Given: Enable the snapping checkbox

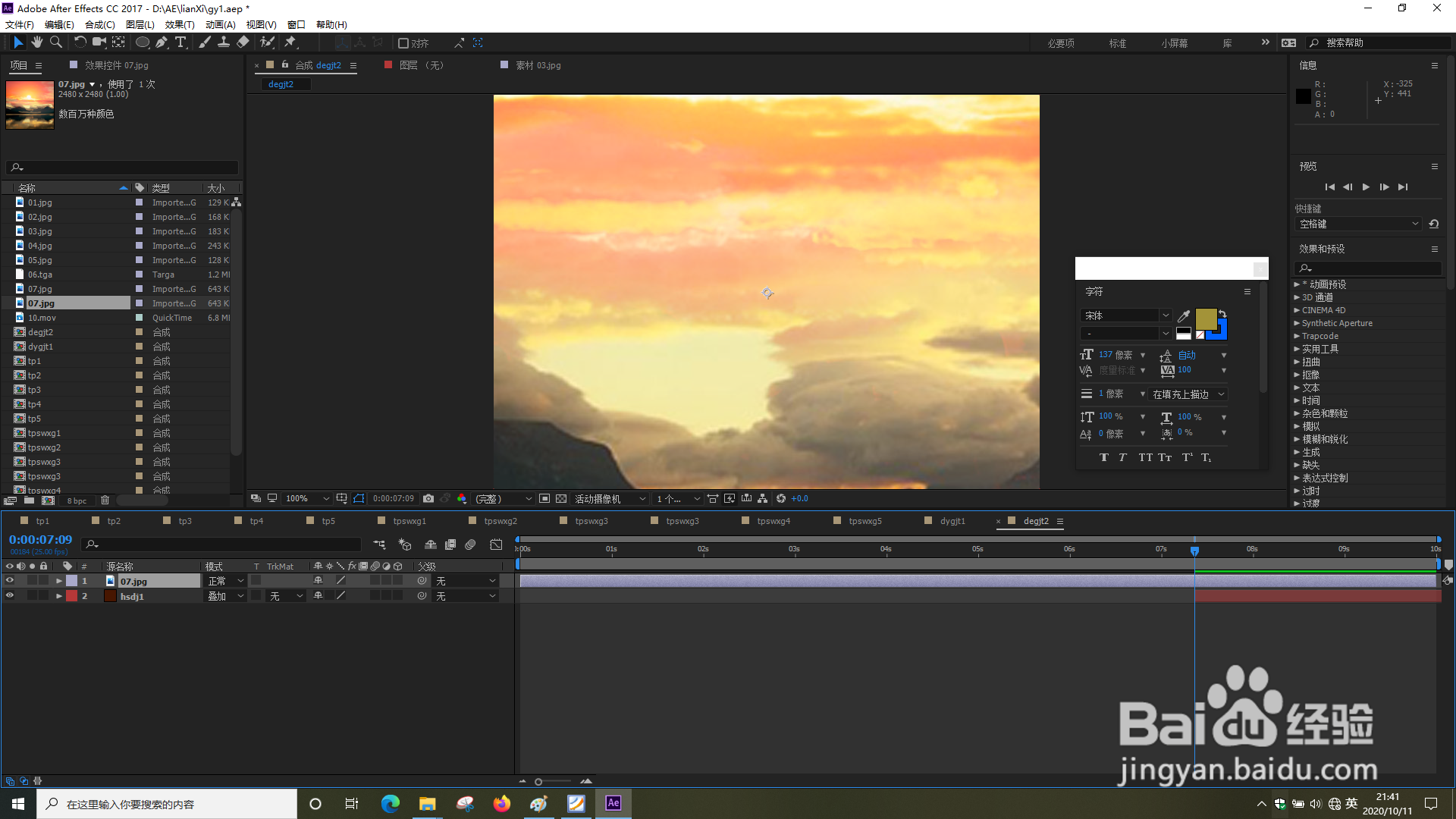Looking at the screenshot, I should click(403, 43).
